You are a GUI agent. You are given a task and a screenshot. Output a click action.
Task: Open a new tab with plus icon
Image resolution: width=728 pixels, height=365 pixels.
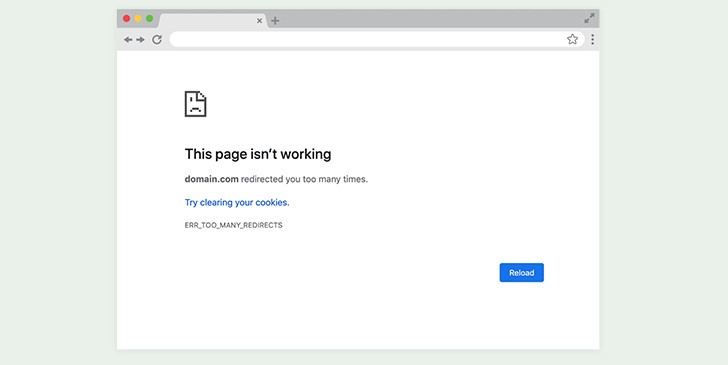[x=275, y=20]
